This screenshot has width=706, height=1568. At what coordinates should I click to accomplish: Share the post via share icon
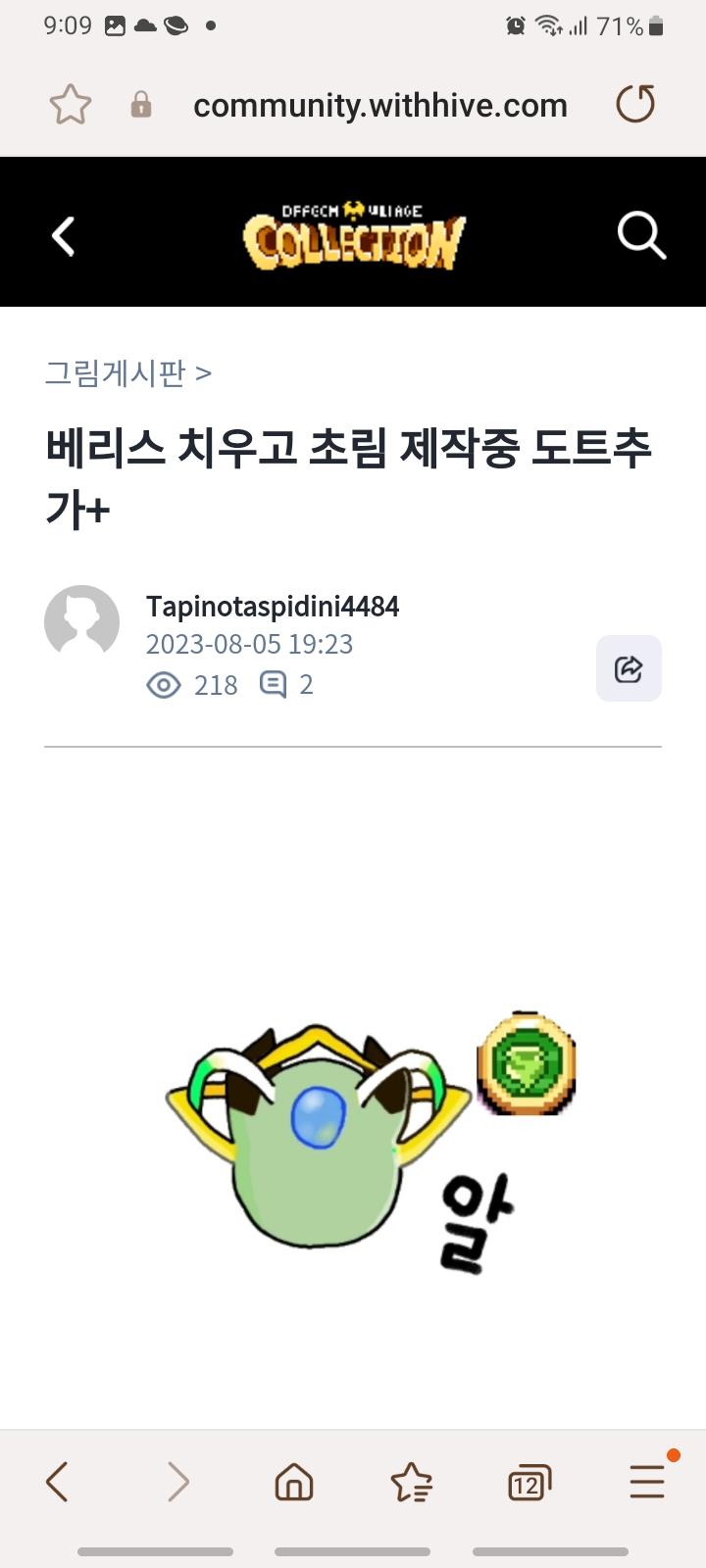pos(629,668)
